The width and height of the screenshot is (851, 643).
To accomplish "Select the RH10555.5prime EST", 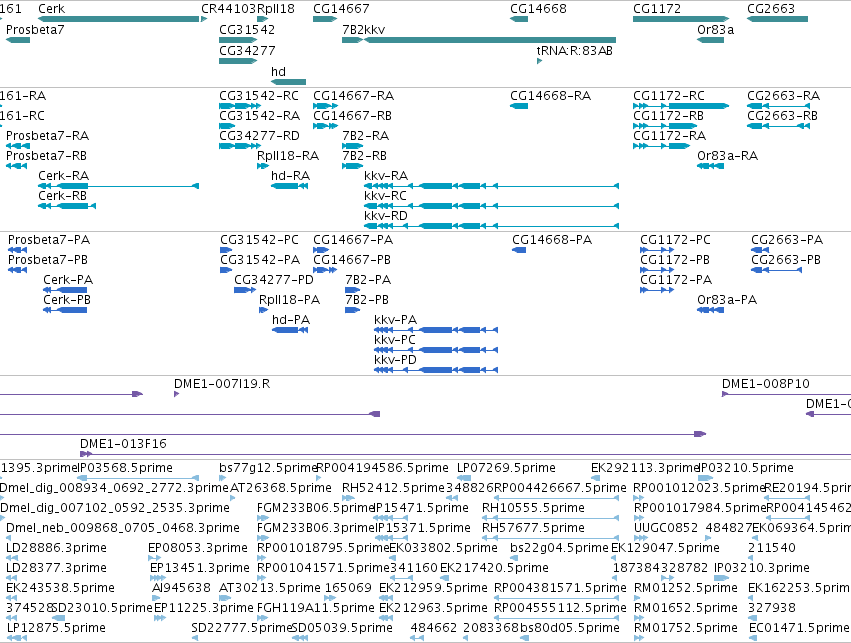I will click(550, 518).
